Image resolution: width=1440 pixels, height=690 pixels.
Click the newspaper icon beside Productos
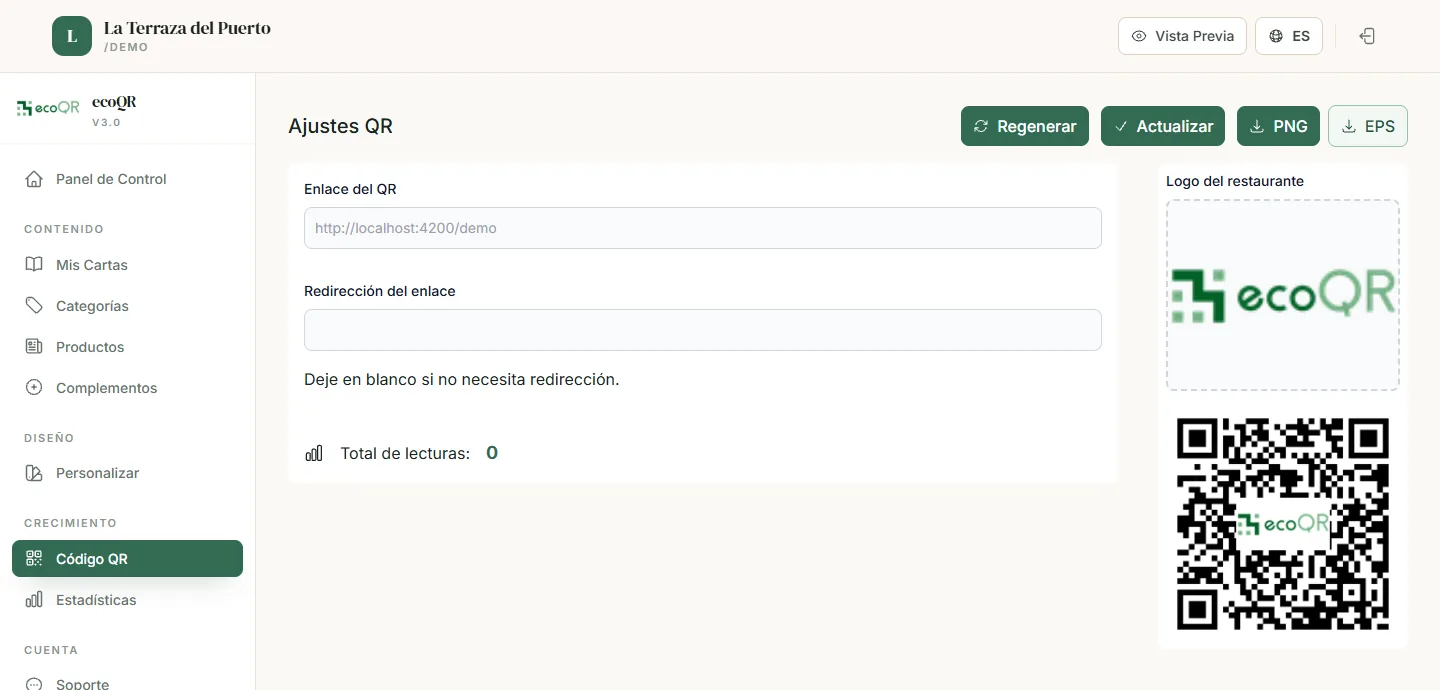[x=34, y=347]
